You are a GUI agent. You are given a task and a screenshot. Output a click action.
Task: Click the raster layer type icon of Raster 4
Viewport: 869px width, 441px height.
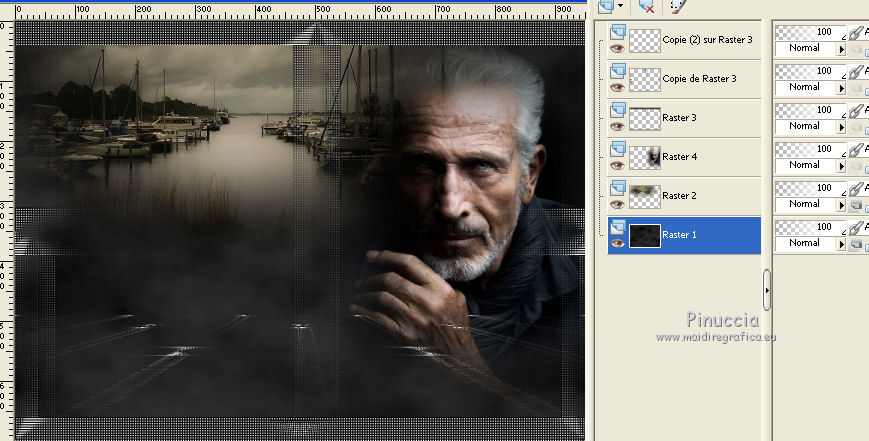617,149
